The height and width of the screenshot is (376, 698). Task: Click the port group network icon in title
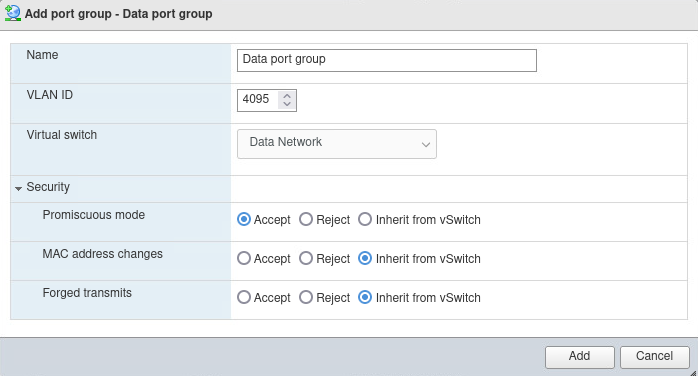coord(12,13)
